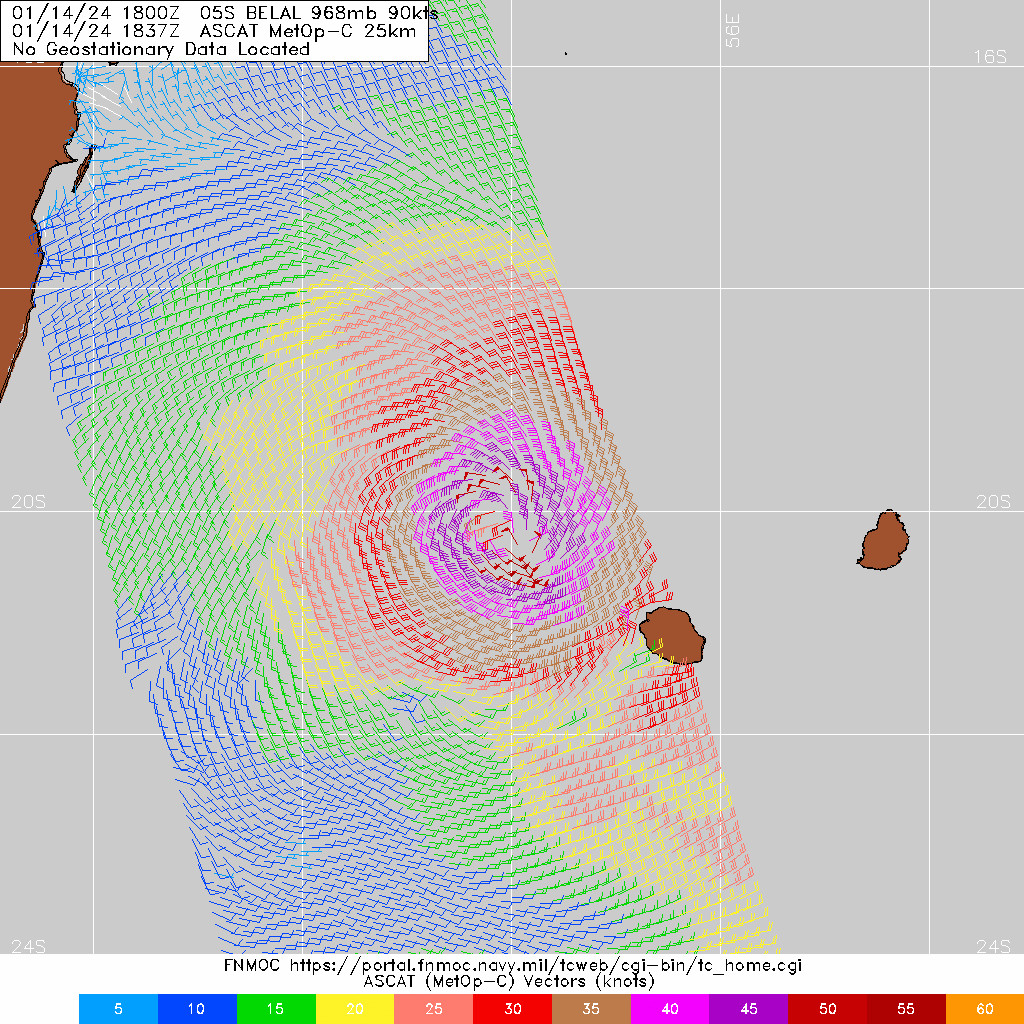The width and height of the screenshot is (1024, 1024).
Task: Click the 5 knots light blue swatch
Action: tap(118, 1008)
